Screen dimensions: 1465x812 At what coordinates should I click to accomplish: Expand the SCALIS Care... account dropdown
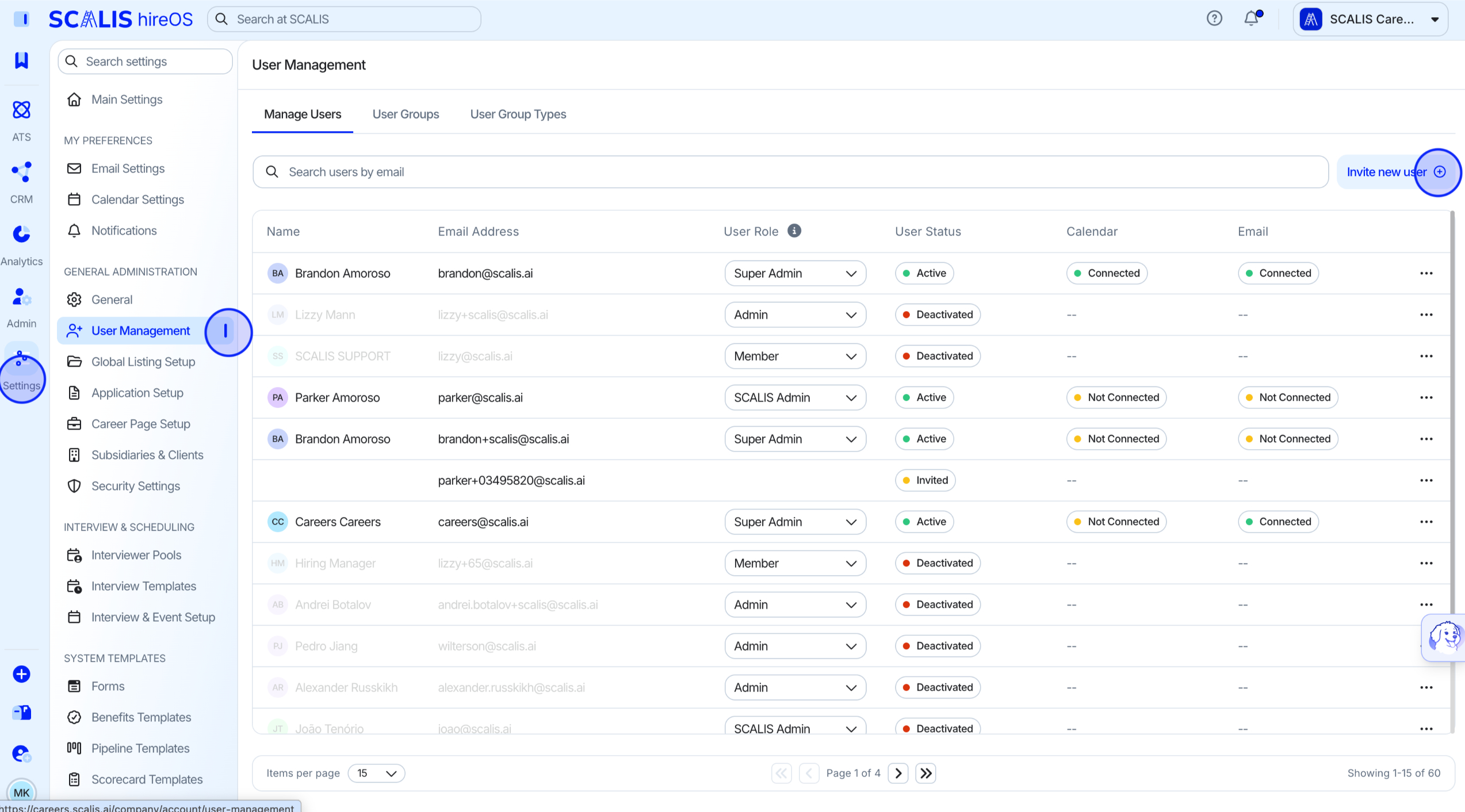[x=1370, y=19]
